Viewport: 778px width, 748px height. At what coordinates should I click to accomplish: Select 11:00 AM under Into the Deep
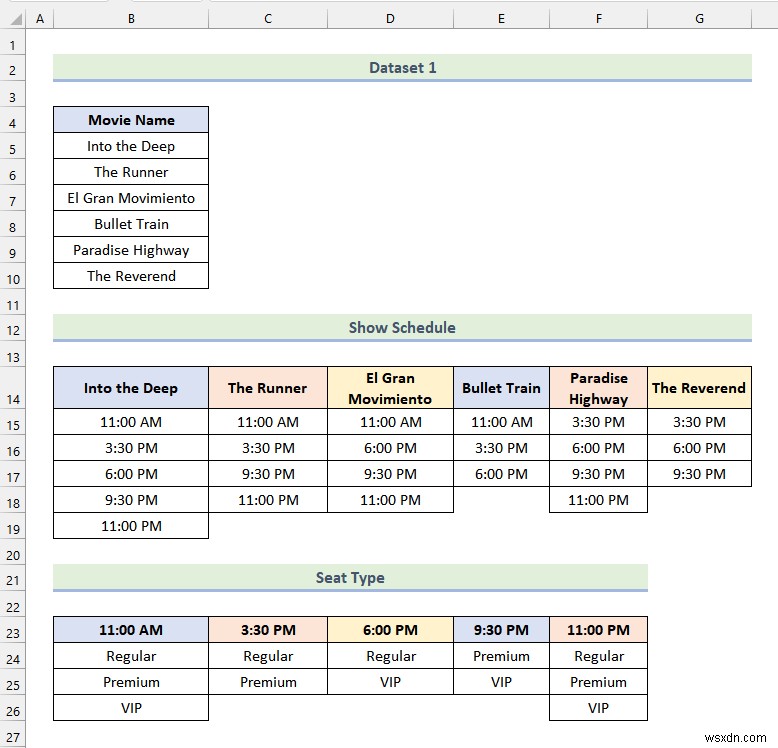[131, 422]
